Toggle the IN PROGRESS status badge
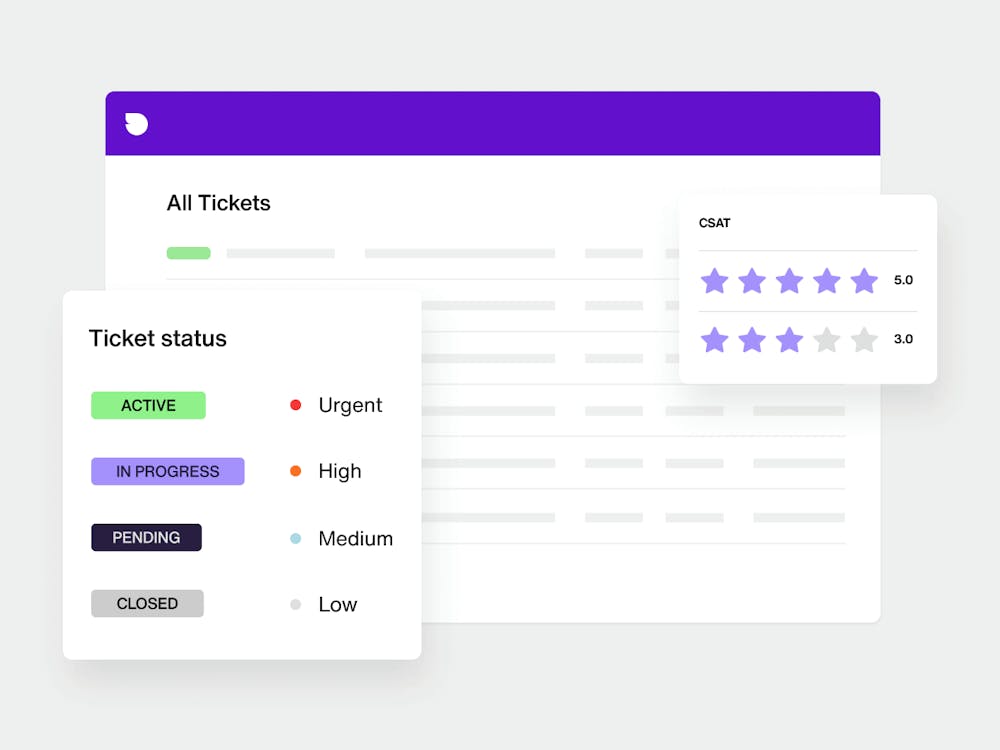This screenshot has width=1000, height=750. (x=167, y=471)
